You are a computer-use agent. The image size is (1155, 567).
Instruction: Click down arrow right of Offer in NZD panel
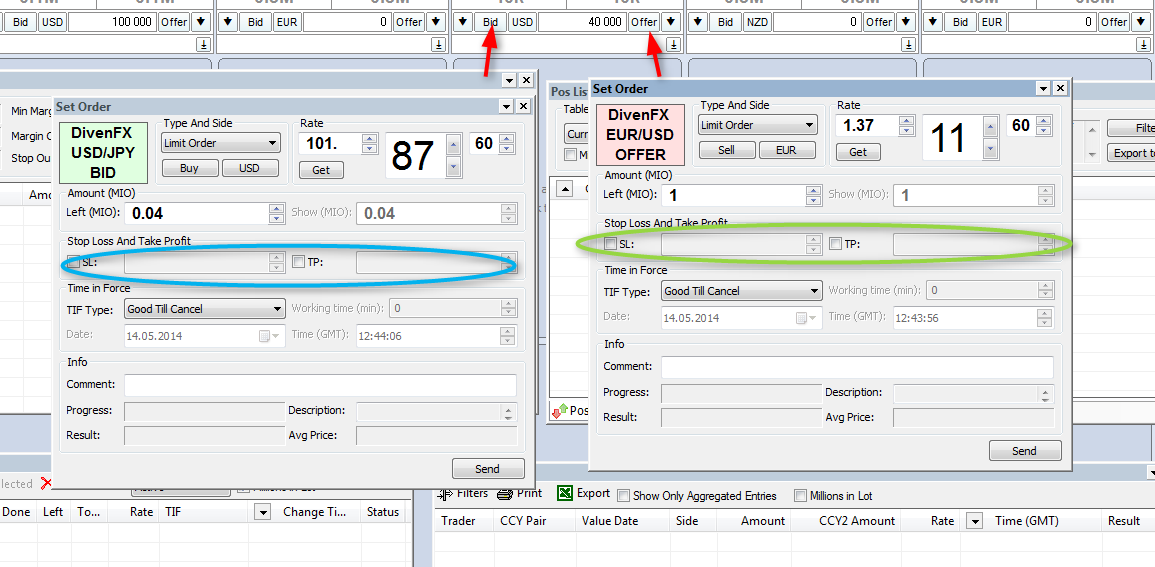pyautogui.click(x=905, y=22)
